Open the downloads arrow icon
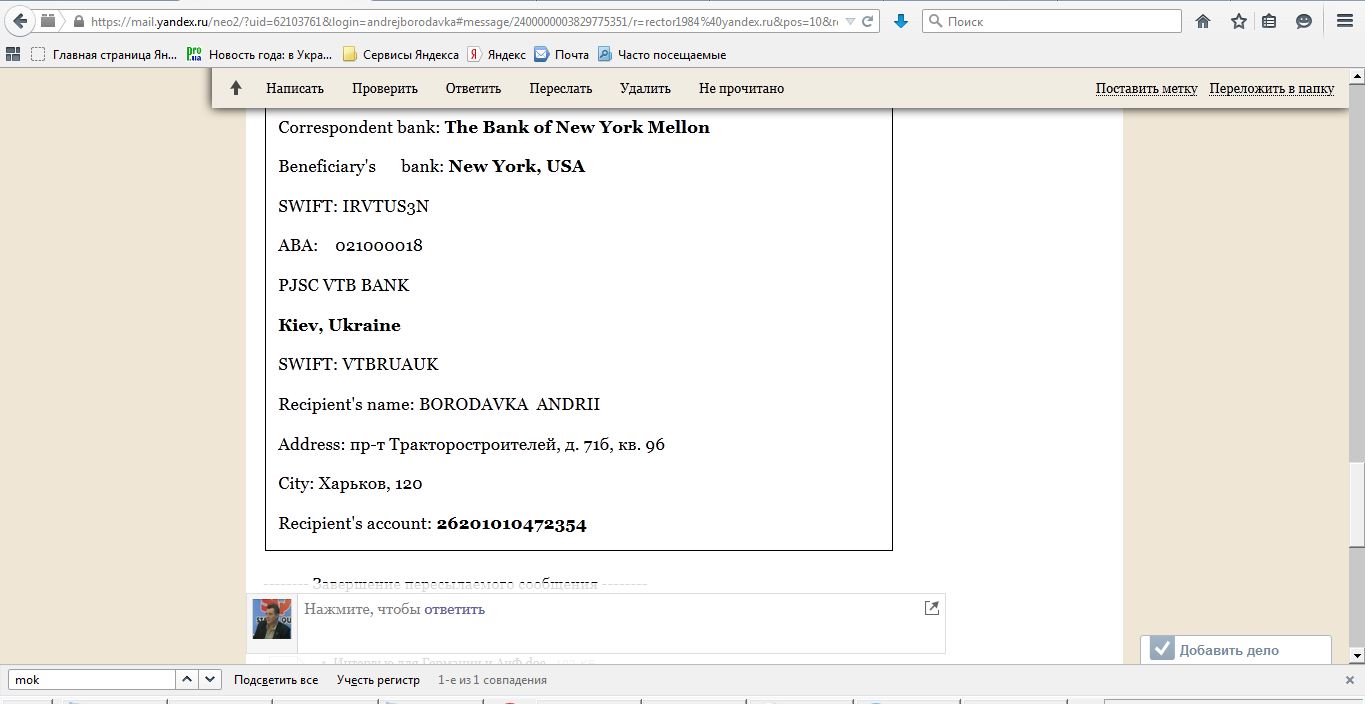 [x=900, y=21]
